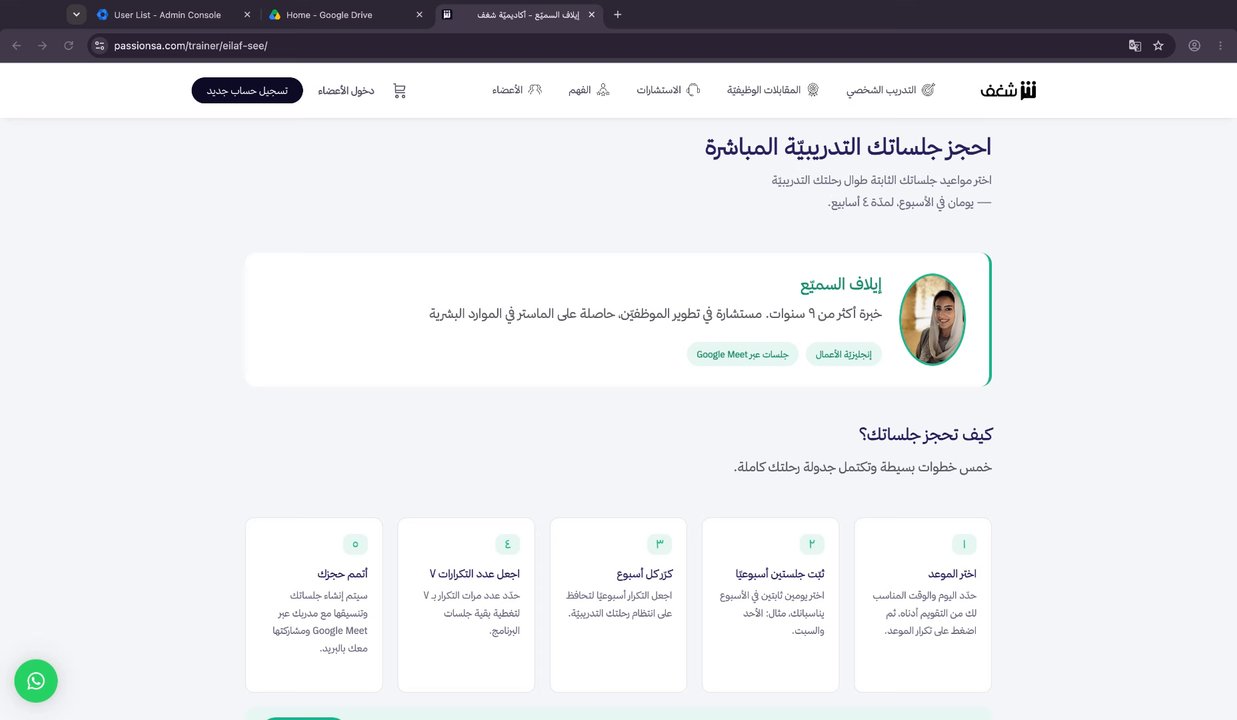This screenshot has width=1237, height=720.
Task: View site information icon beside URL
Action: coord(98,45)
